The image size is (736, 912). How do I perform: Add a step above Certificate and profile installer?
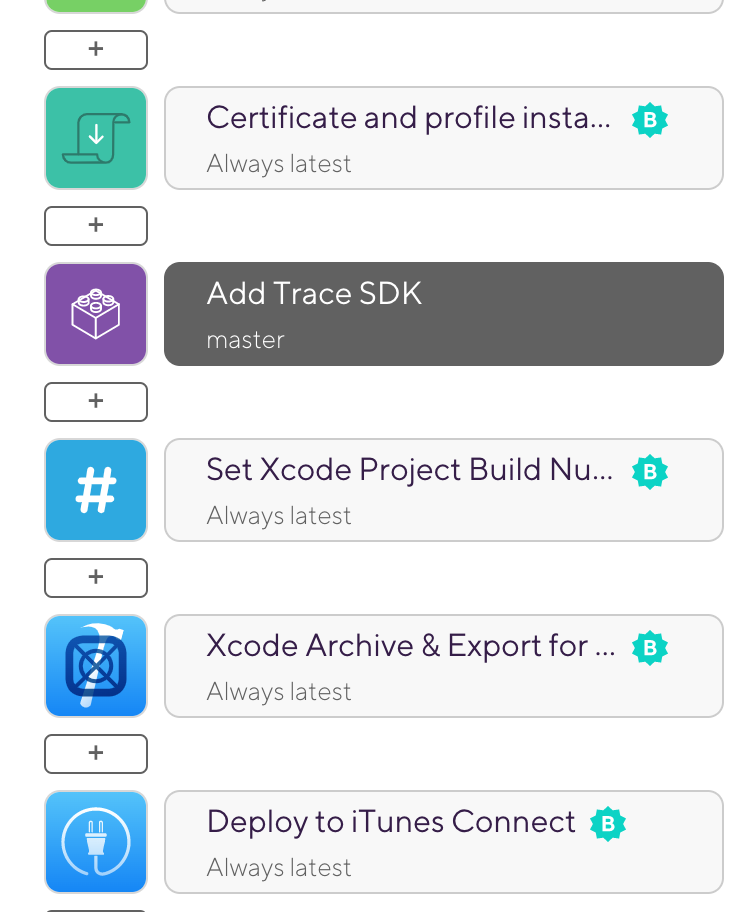coord(96,50)
